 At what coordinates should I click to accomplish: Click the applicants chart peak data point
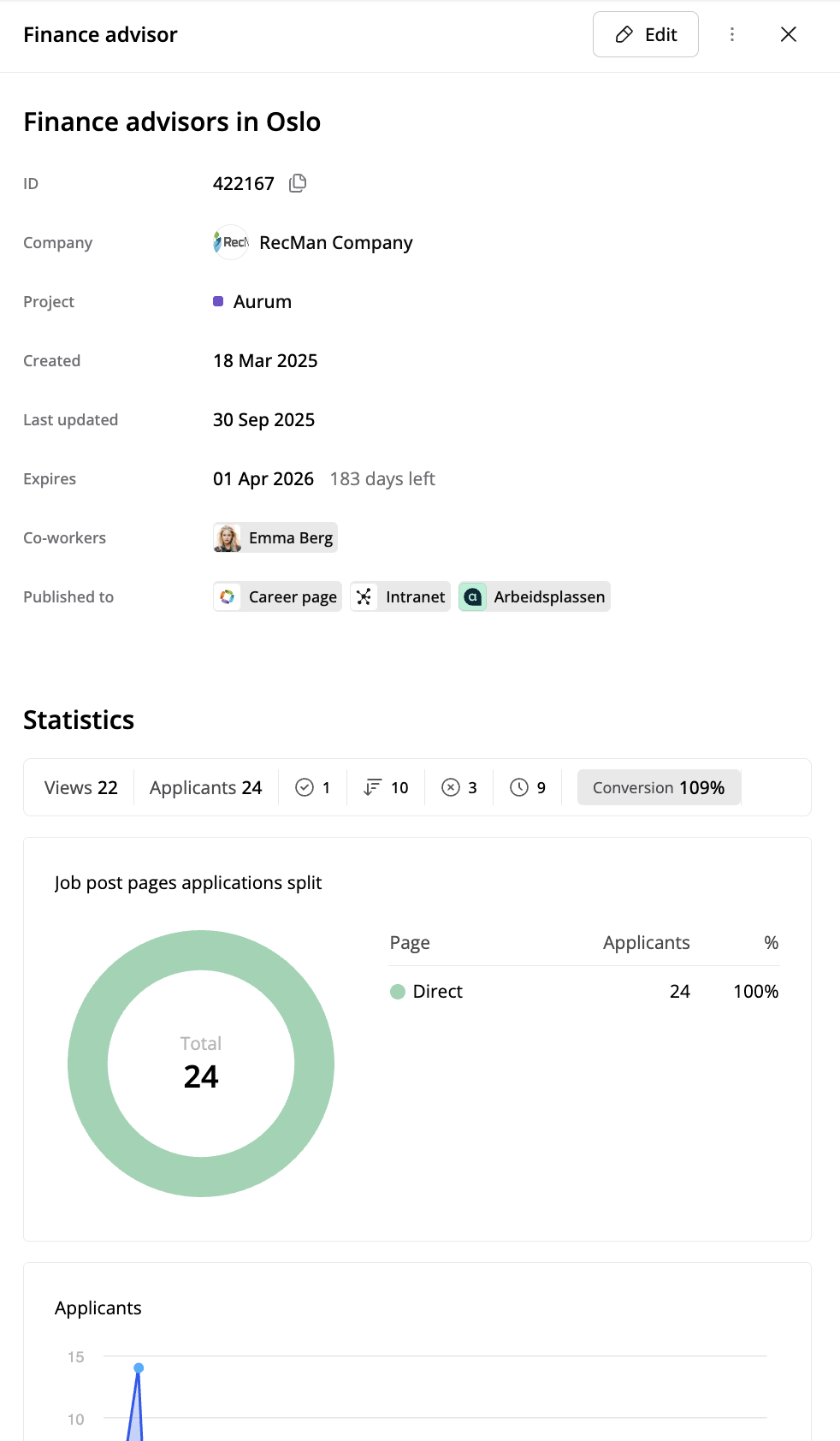pos(139,1367)
